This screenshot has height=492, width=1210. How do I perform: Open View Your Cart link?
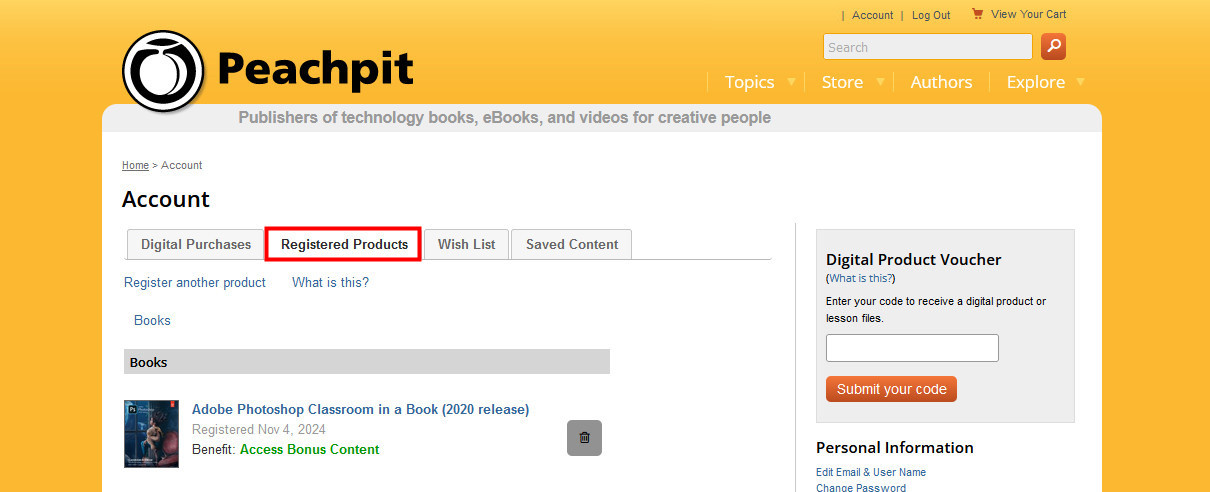click(1028, 14)
